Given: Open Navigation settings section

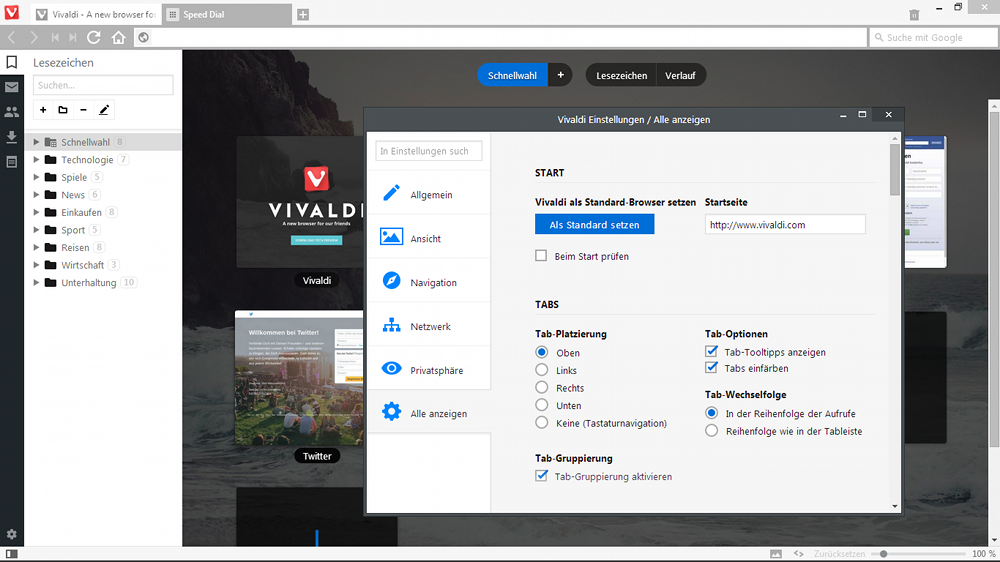Looking at the screenshot, I should click(429, 282).
